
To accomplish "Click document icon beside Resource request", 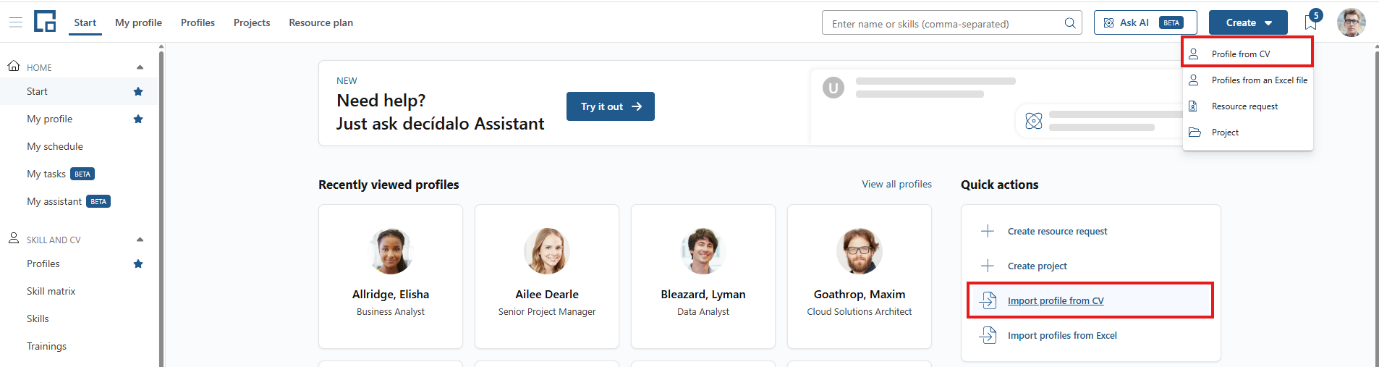I will [x=1193, y=106].
